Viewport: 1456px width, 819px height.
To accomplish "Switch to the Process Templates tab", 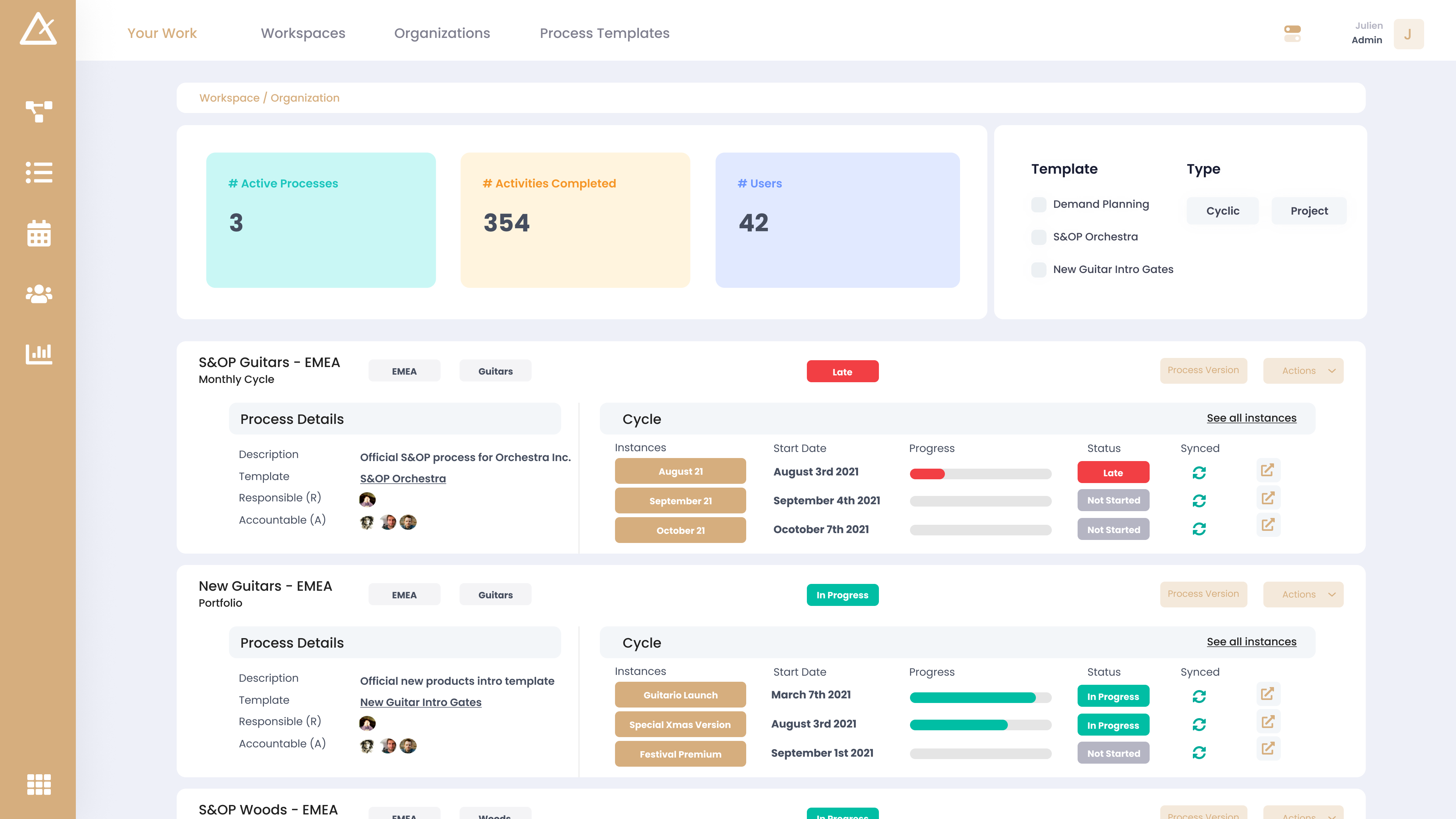I will click(605, 33).
